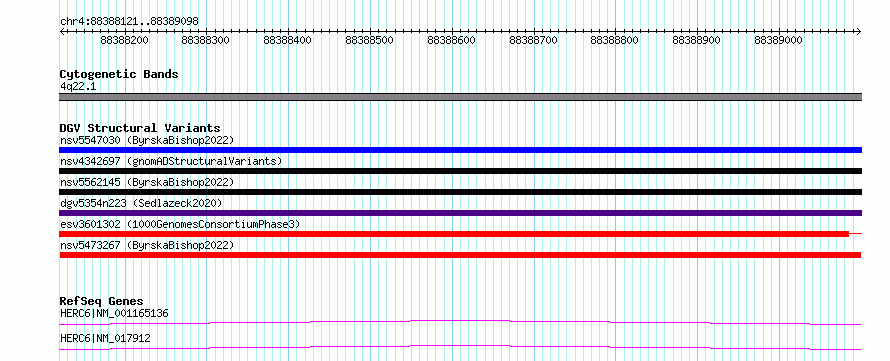Screen dimensions: 890x361
Task: Click the magenta HERC6 NM_001165136 intron line
Action: tap(460, 322)
